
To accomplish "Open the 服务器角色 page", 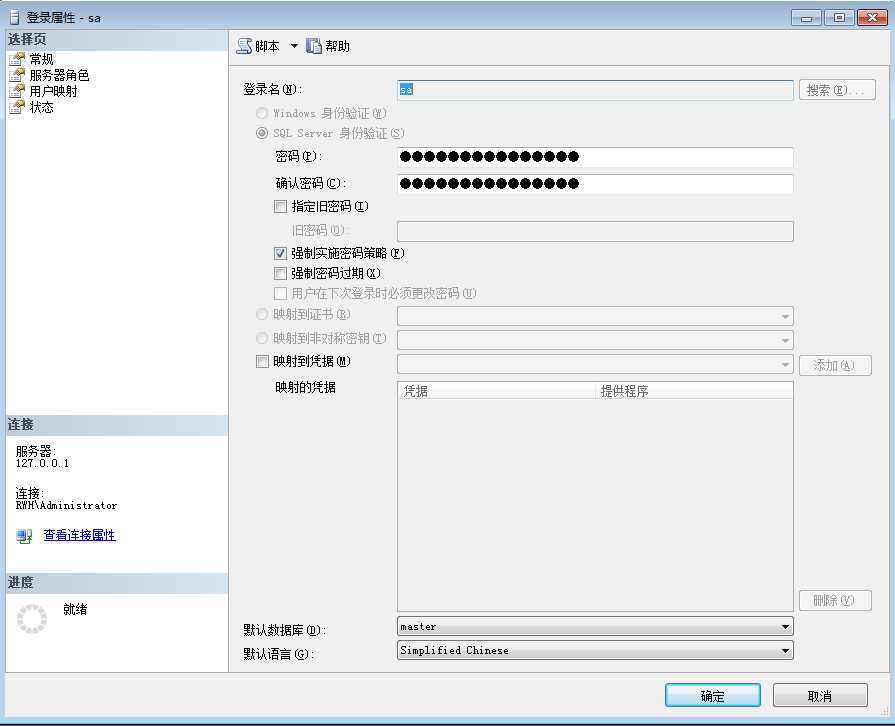I will pos(59,75).
